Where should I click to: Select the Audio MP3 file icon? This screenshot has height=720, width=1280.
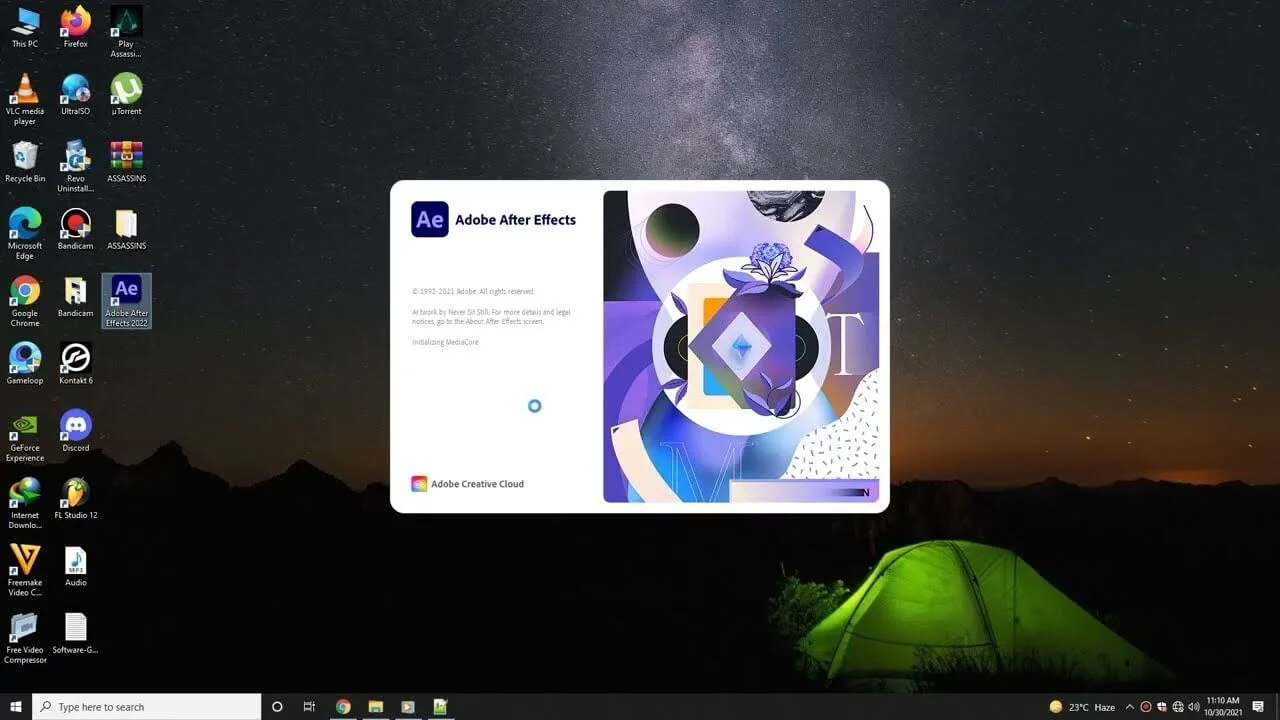tap(75, 565)
